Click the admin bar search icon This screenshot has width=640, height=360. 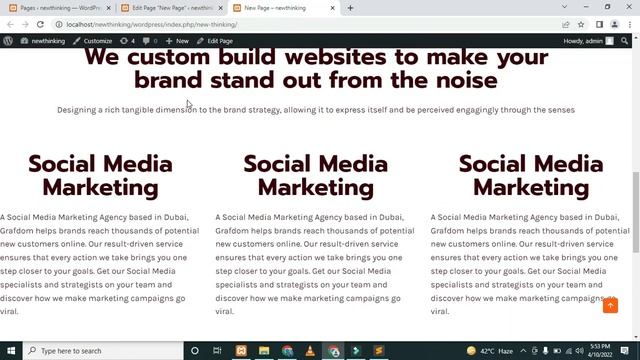point(624,41)
